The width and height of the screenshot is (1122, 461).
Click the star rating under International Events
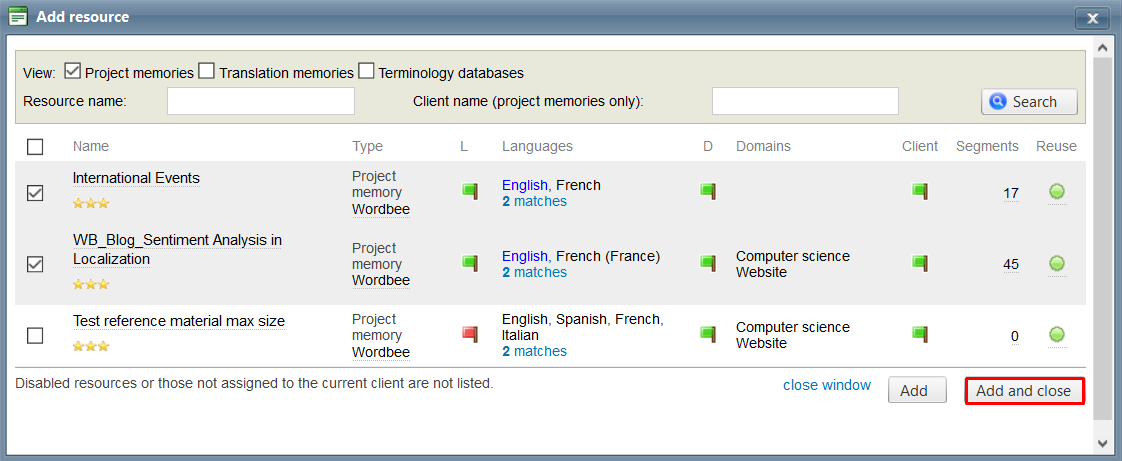(x=90, y=203)
